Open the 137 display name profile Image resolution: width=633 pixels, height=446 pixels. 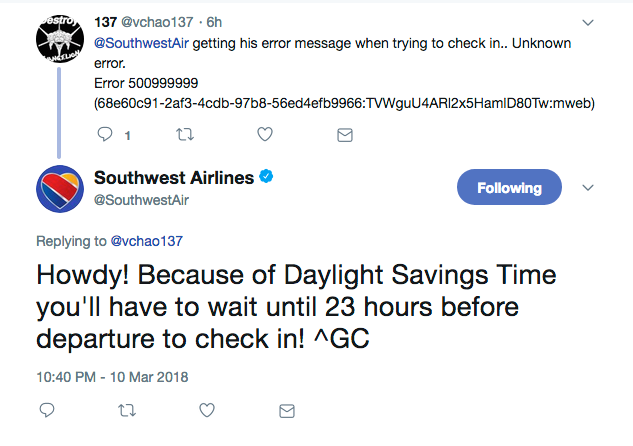point(105,22)
